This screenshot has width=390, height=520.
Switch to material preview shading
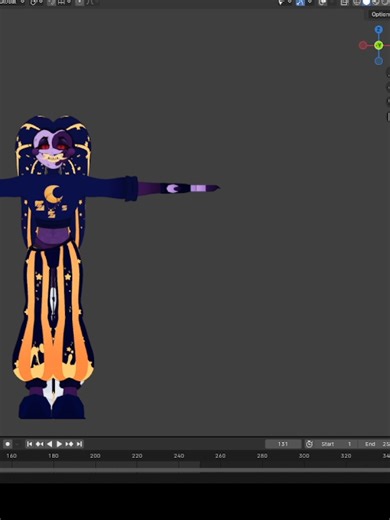click(376, 2)
